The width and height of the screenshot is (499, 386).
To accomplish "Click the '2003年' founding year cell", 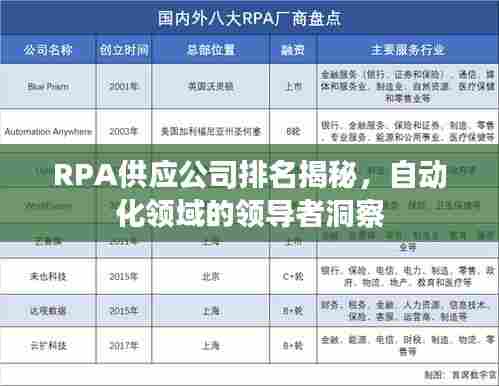I will tap(124, 131).
